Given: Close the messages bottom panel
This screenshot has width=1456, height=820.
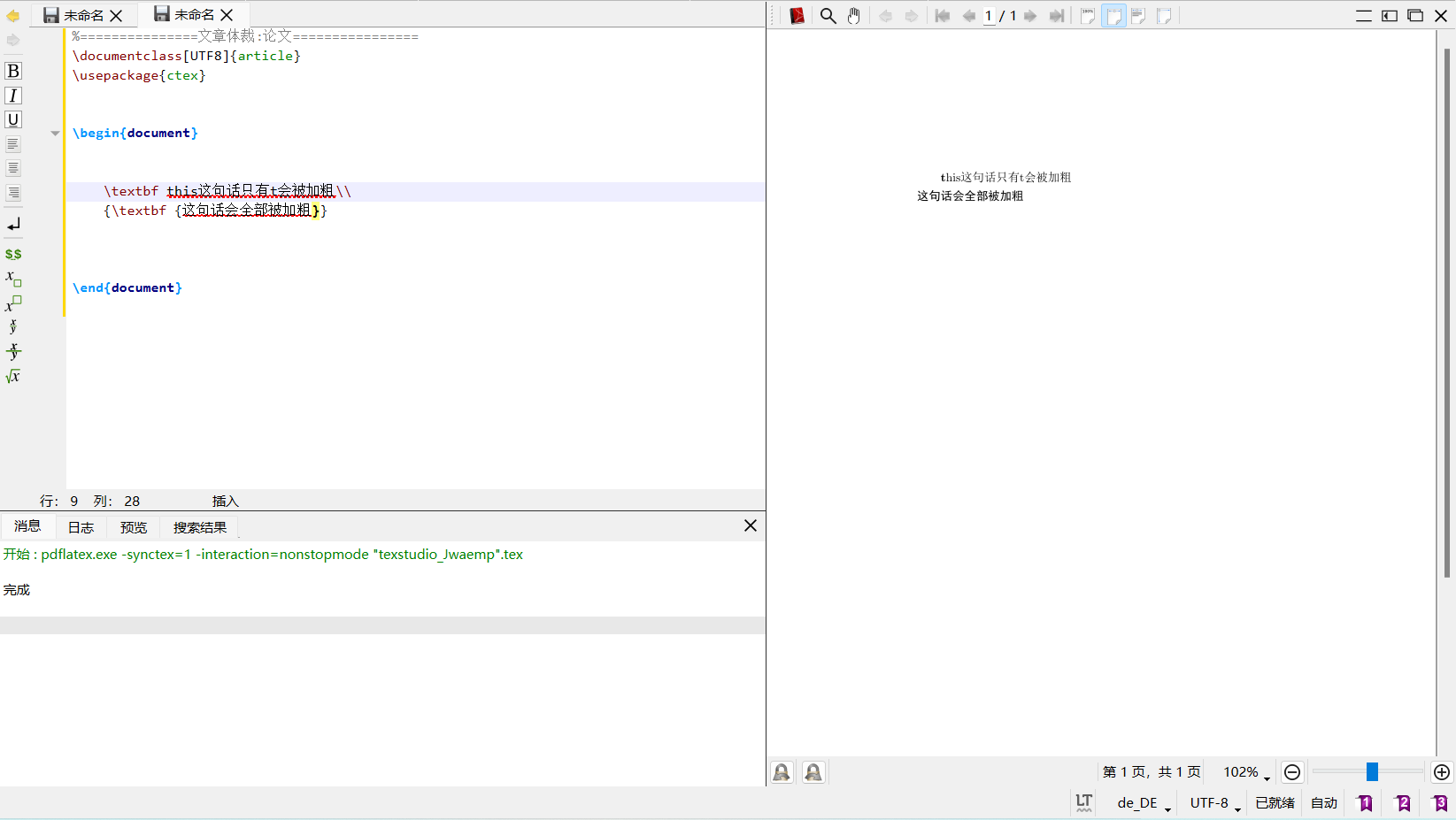Looking at the screenshot, I should [x=751, y=525].
